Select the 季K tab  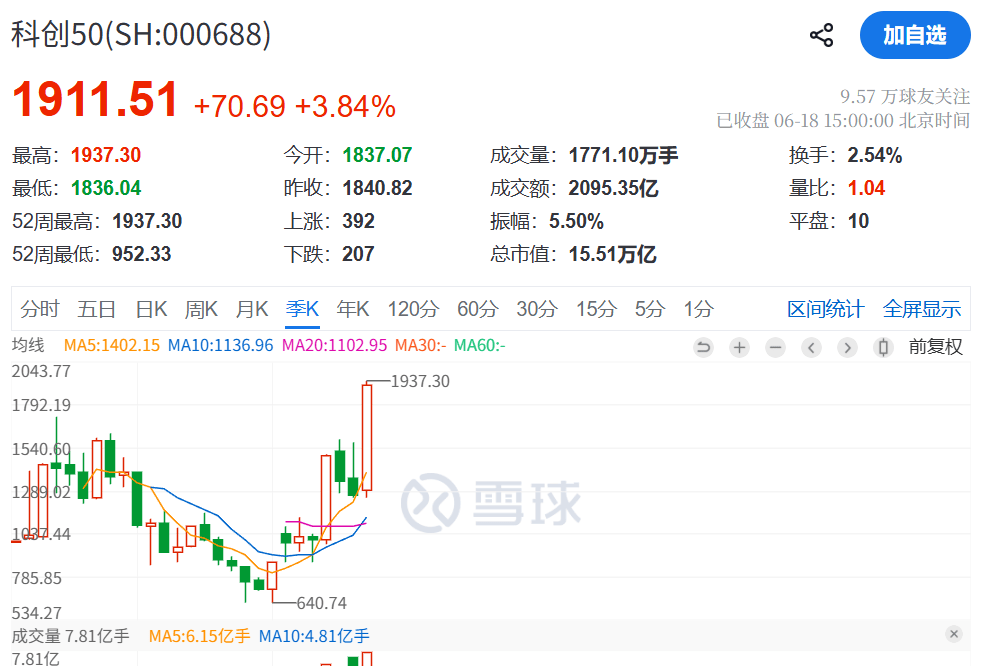[x=302, y=309]
